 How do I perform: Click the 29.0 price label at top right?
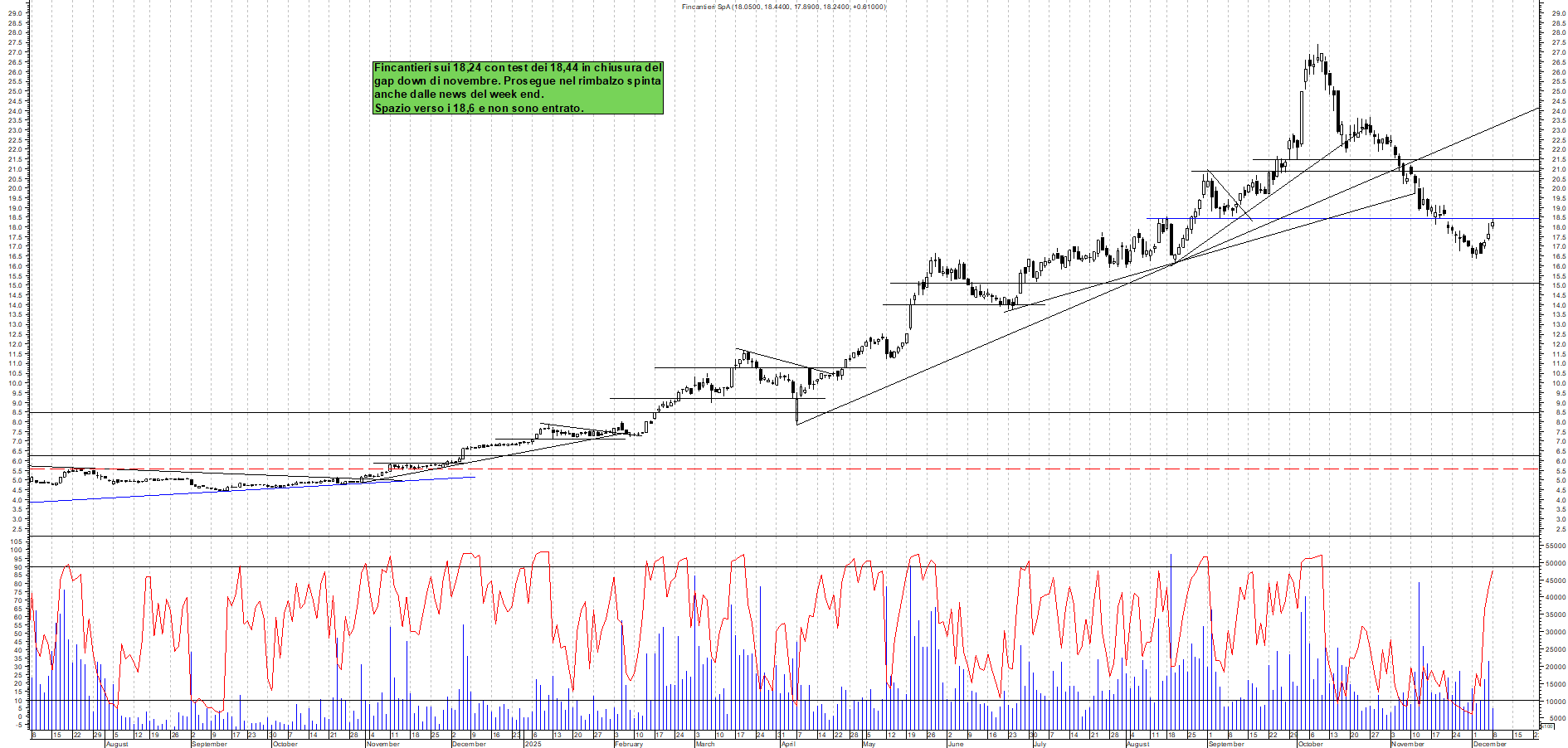(x=1559, y=13)
